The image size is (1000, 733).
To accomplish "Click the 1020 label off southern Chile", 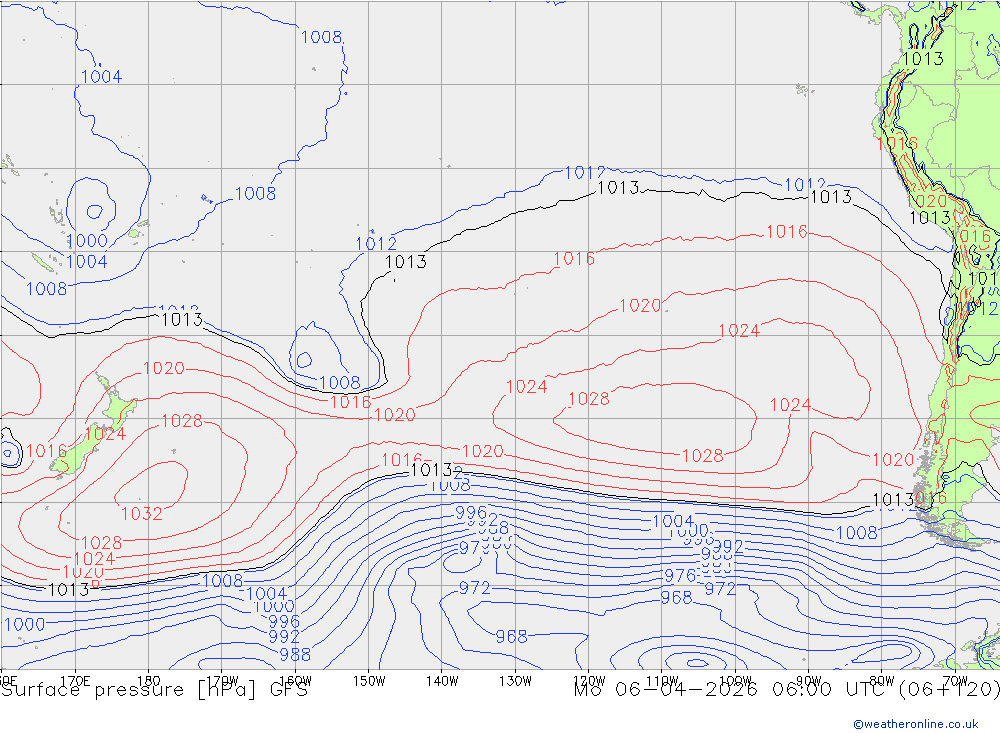I will tap(893, 459).
